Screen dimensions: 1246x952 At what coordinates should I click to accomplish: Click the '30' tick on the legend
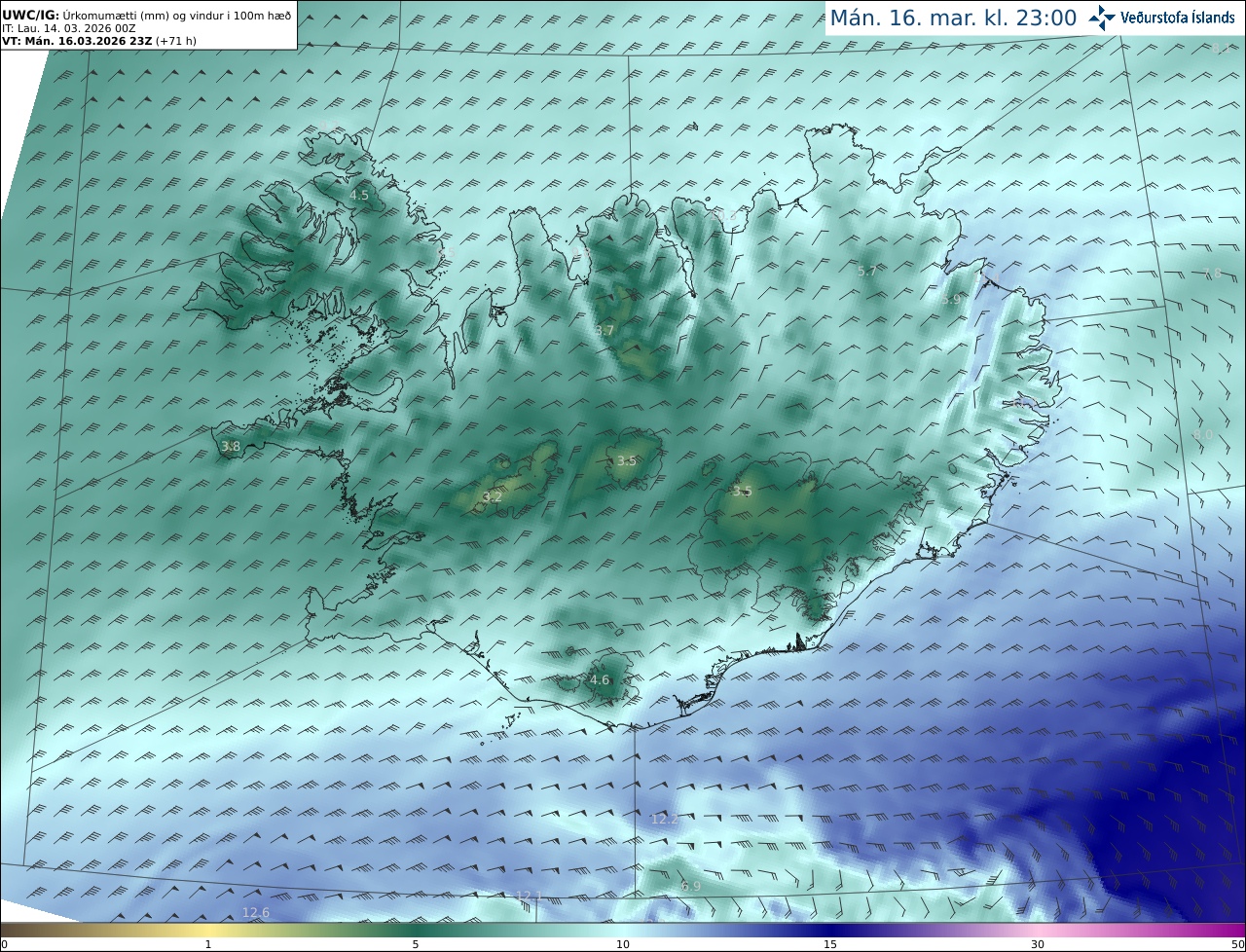[1038, 945]
